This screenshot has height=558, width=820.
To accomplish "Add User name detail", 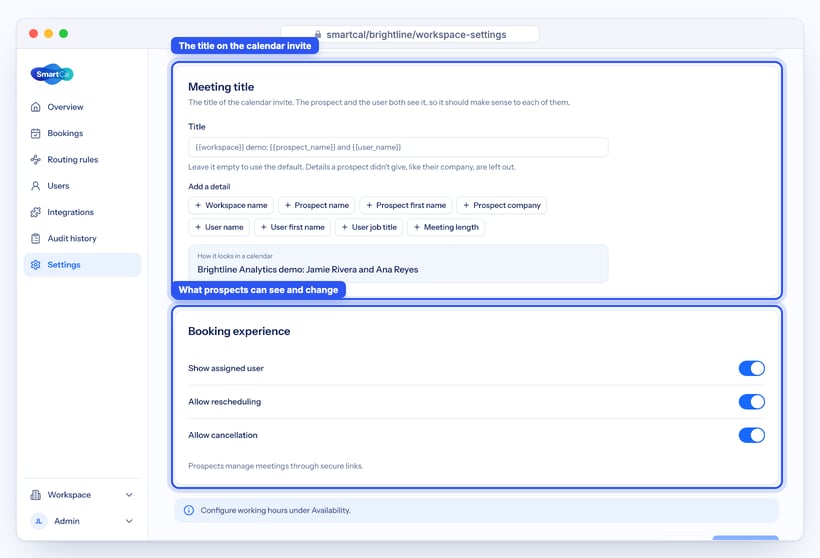I will 219,227.
